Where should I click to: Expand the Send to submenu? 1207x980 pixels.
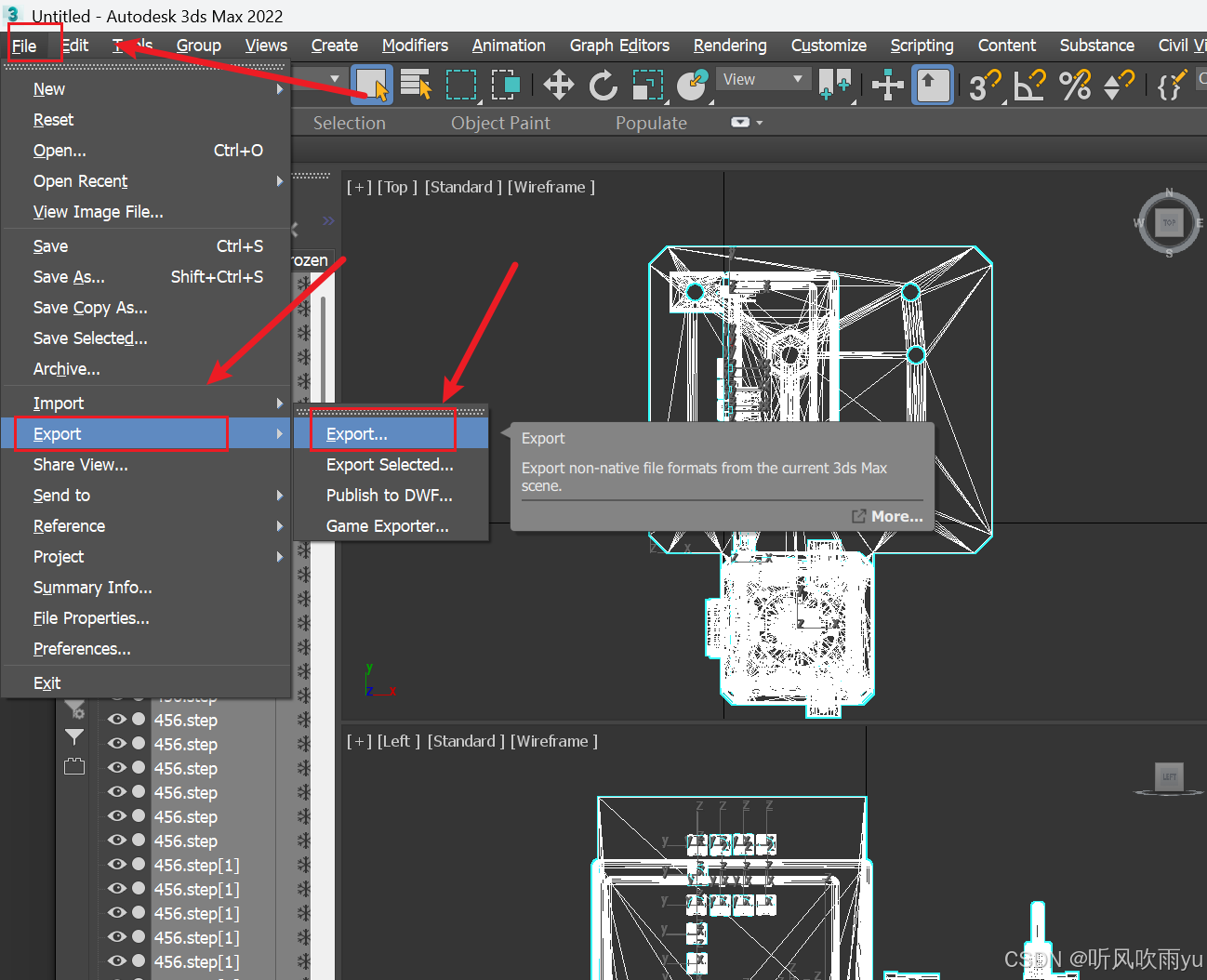click(x=280, y=496)
